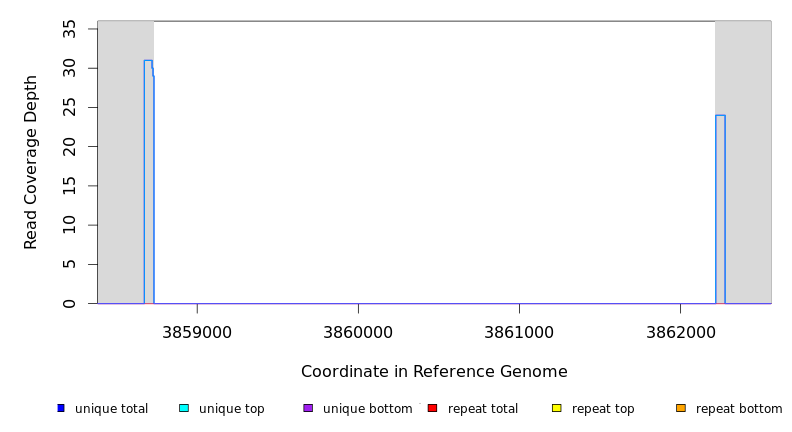792x432 pixels.
Task: Click the red repeat total legend swatch
Action: (432, 408)
